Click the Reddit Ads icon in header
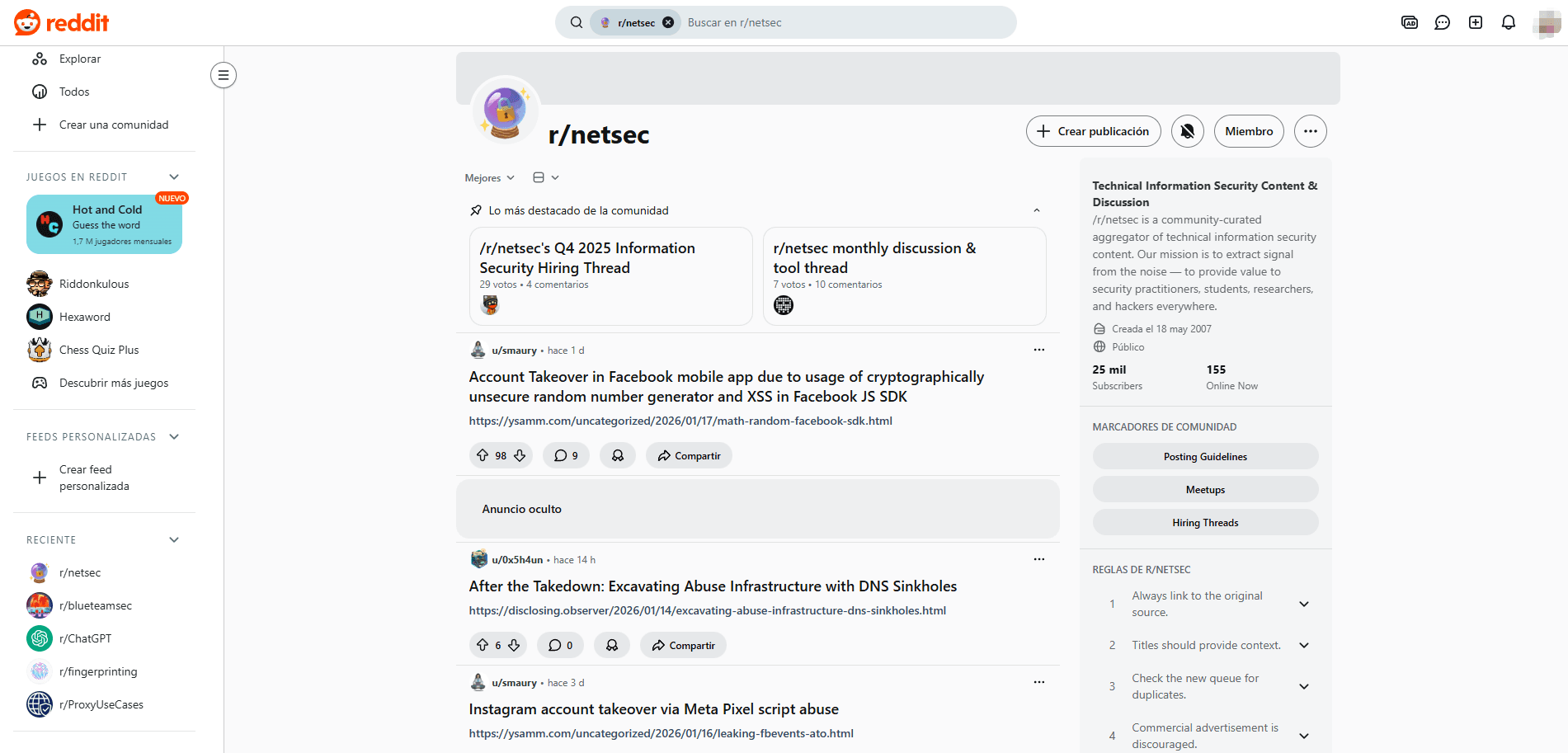Image resolution: width=1568 pixels, height=753 pixels. click(x=1409, y=22)
